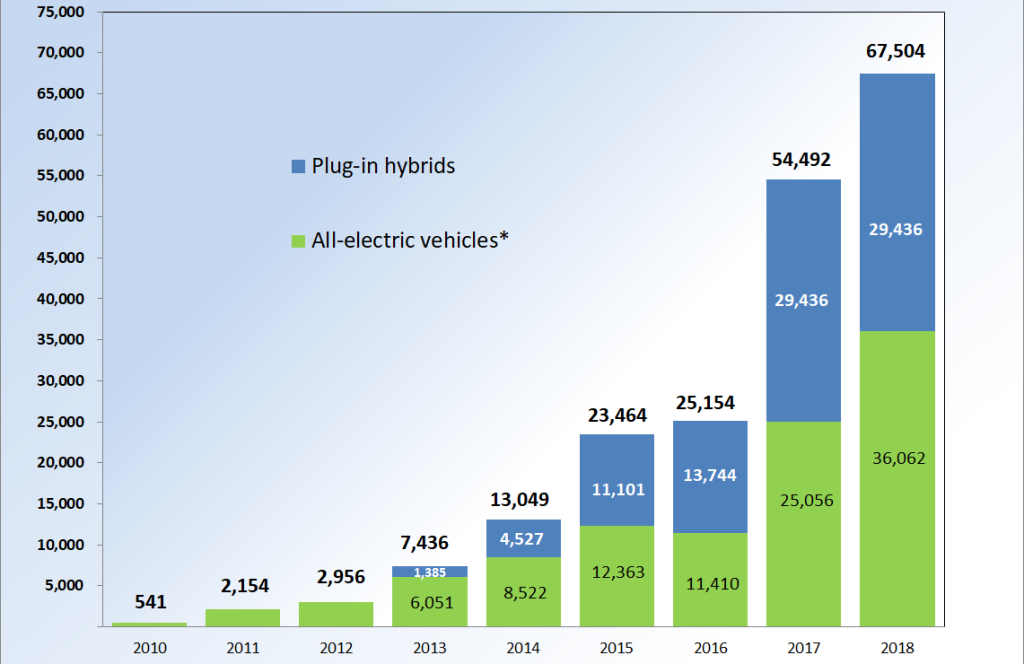Select the 2011 green bar
This screenshot has height=664, width=1024.
coord(243,617)
